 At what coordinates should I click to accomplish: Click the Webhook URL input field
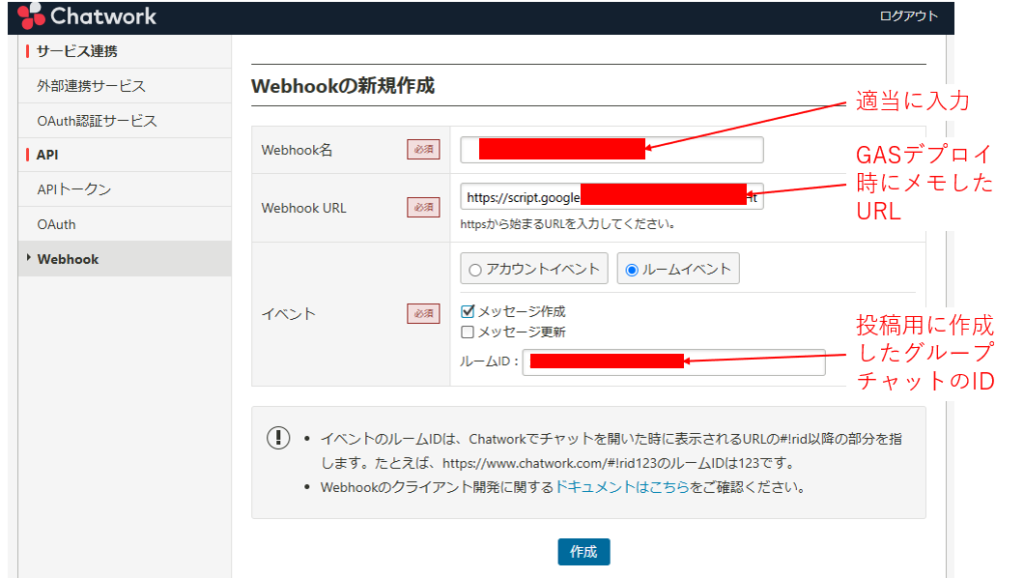click(x=611, y=197)
